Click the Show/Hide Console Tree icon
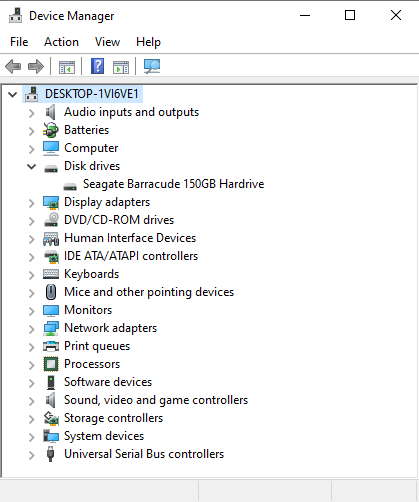This screenshot has width=419, height=502. coord(67,67)
